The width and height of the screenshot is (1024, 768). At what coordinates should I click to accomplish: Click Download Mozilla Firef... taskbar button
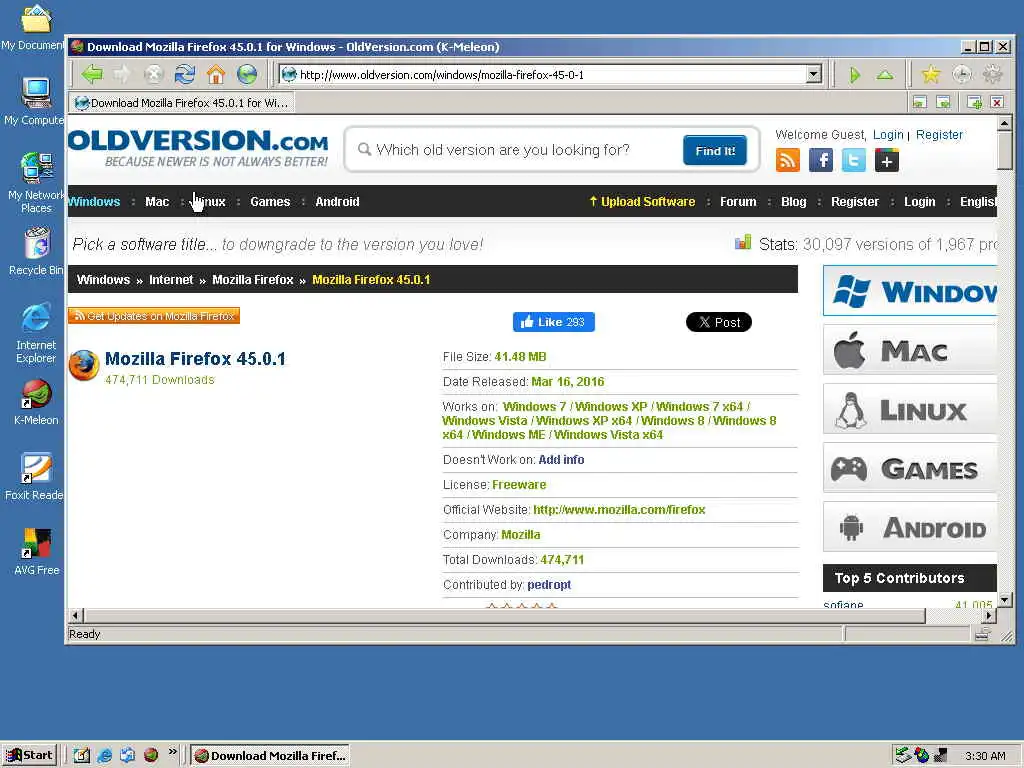[270, 756]
